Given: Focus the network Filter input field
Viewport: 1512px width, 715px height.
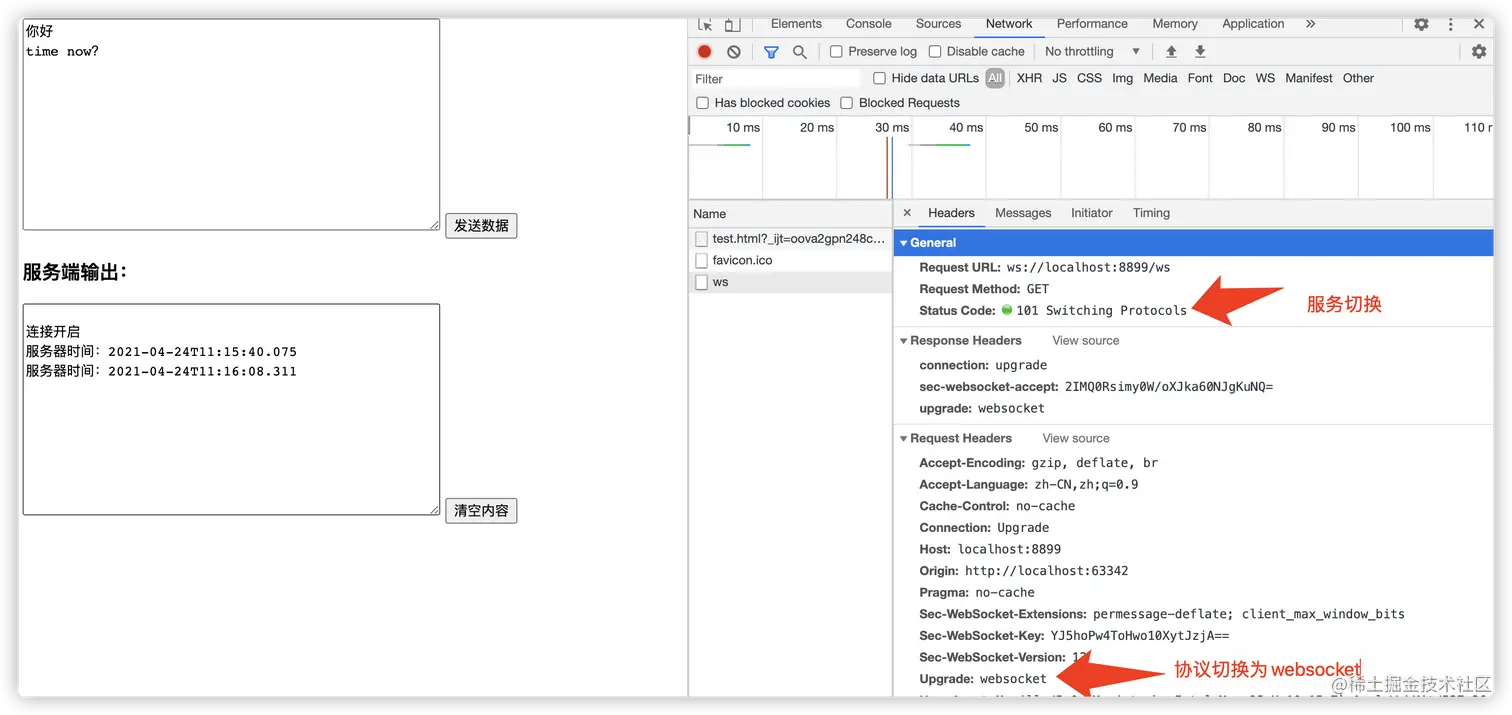Looking at the screenshot, I should [776, 79].
